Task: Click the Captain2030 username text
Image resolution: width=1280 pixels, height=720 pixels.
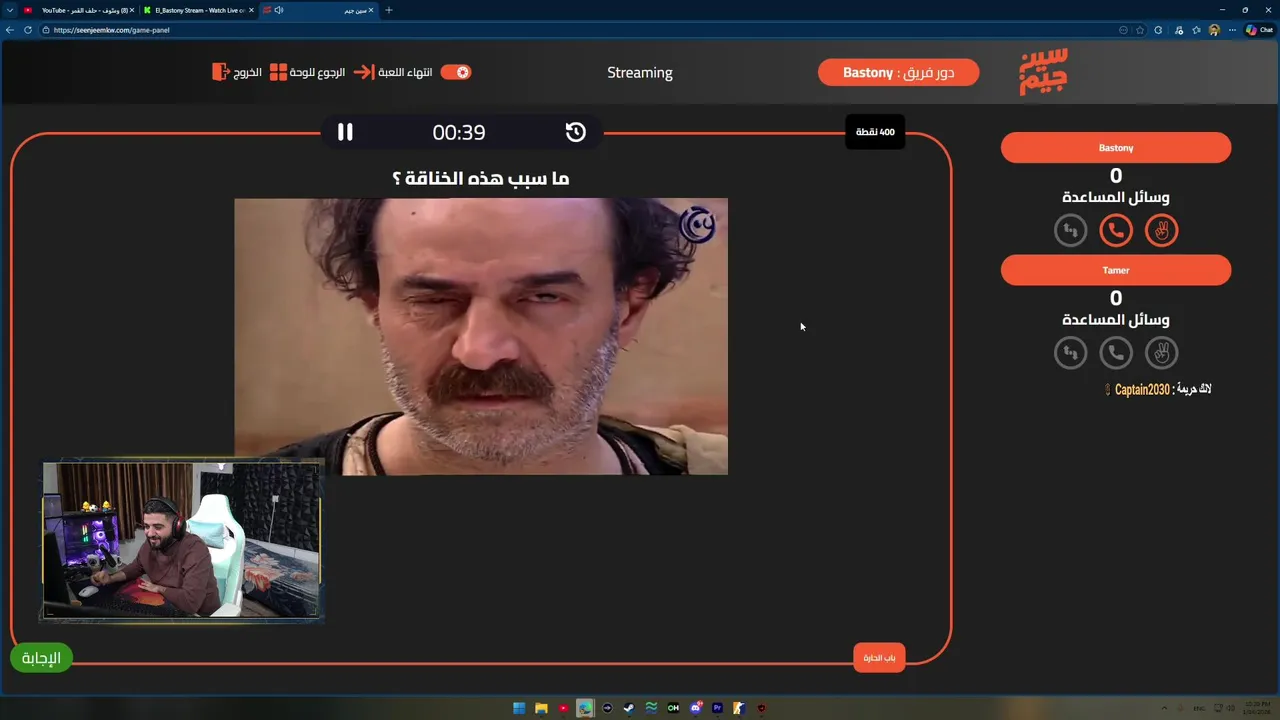Action: click(x=1142, y=389)
